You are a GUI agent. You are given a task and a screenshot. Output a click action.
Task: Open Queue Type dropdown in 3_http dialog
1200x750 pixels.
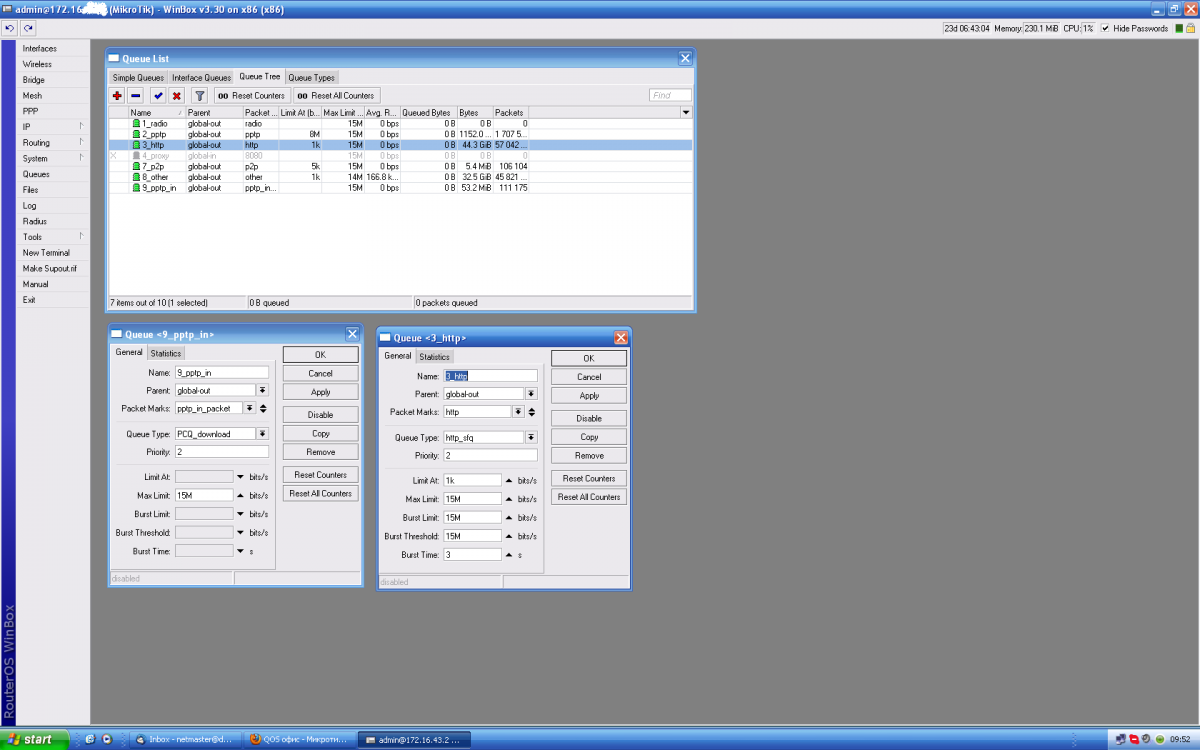[531, 438]
